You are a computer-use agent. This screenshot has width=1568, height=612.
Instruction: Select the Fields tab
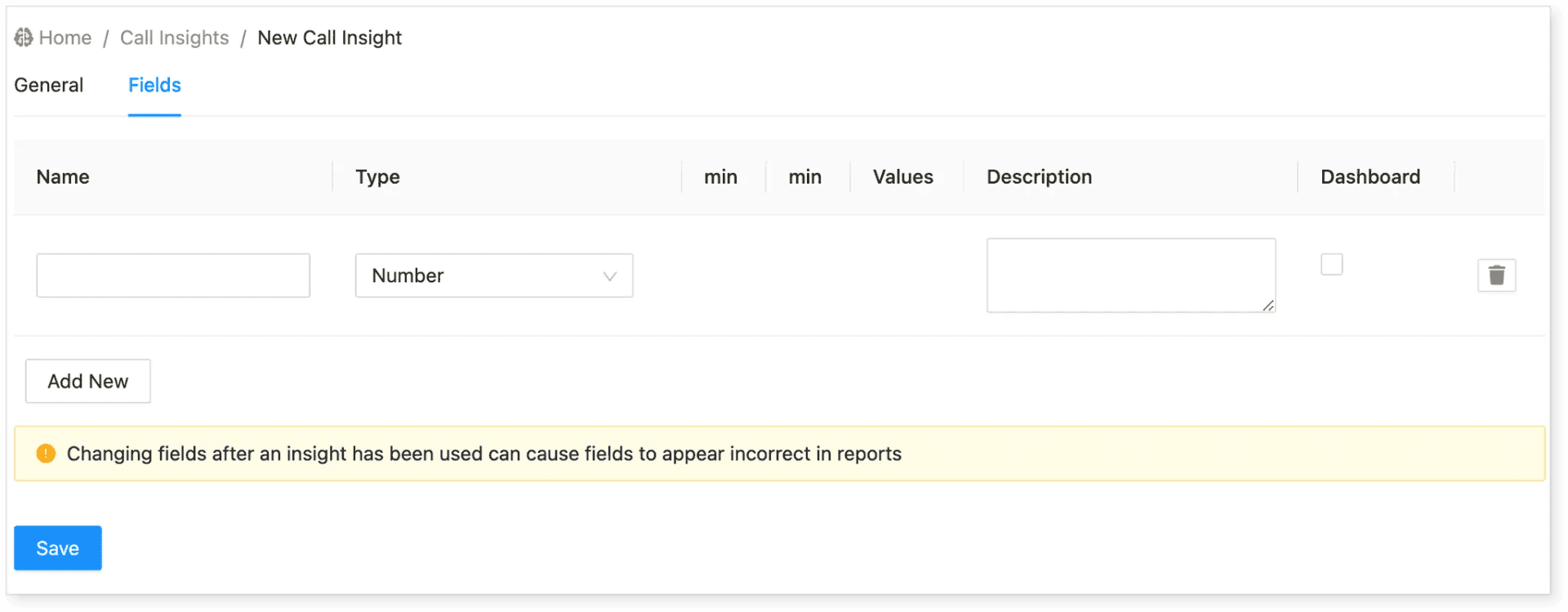point(154,85)
